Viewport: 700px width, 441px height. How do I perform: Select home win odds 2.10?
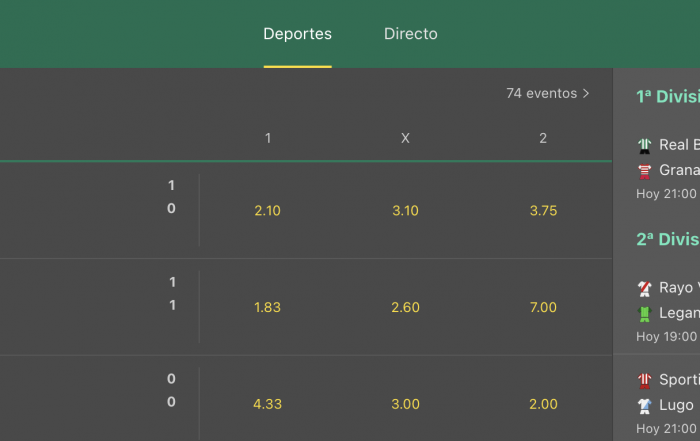coord(267,211)
